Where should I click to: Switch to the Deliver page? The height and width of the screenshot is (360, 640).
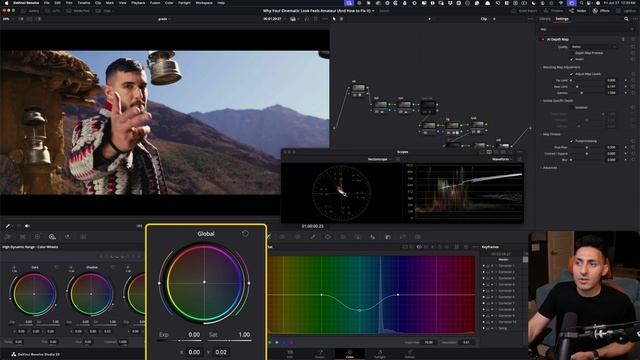410,354
